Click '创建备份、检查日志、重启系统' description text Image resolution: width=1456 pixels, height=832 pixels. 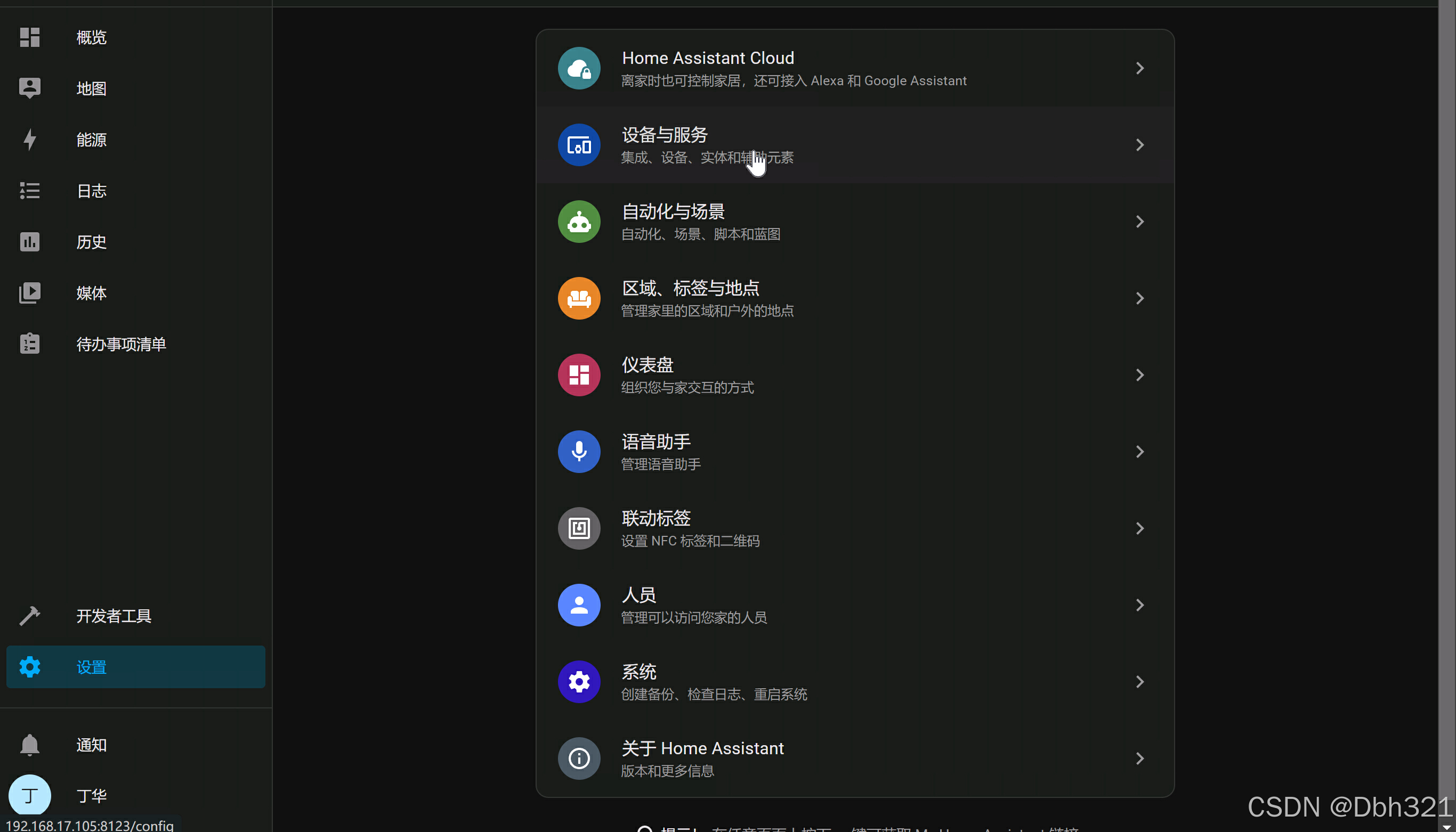(x=714, y=694)
